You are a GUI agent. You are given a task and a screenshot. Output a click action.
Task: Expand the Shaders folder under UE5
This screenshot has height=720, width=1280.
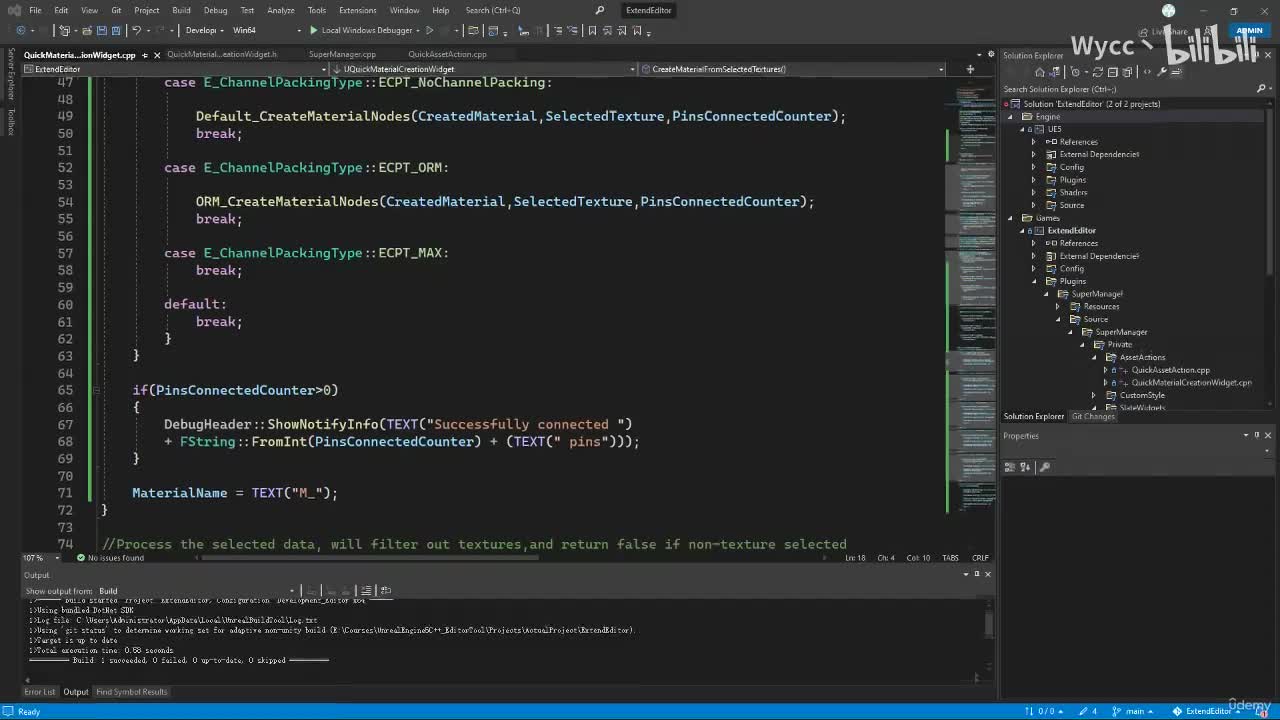click(1034, 192)
